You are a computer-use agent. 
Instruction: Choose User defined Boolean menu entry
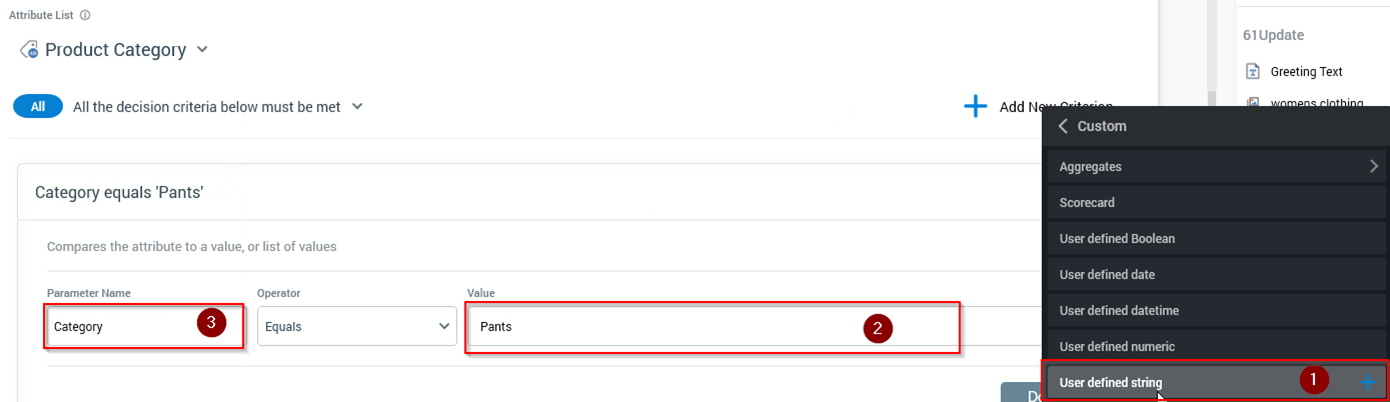pyautogui.click(x=1117, y=238)
